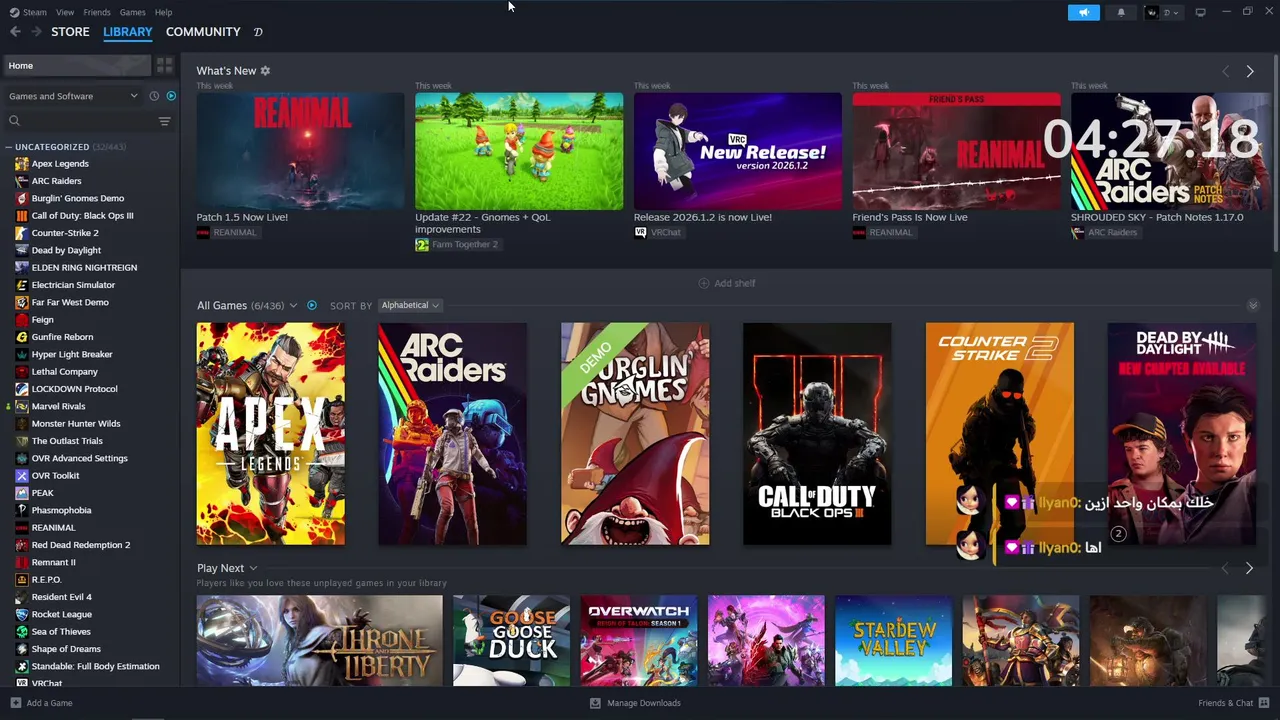Advance Play Next shelf right arrow
The image size is (1280, 720).
coord(1249,568)
